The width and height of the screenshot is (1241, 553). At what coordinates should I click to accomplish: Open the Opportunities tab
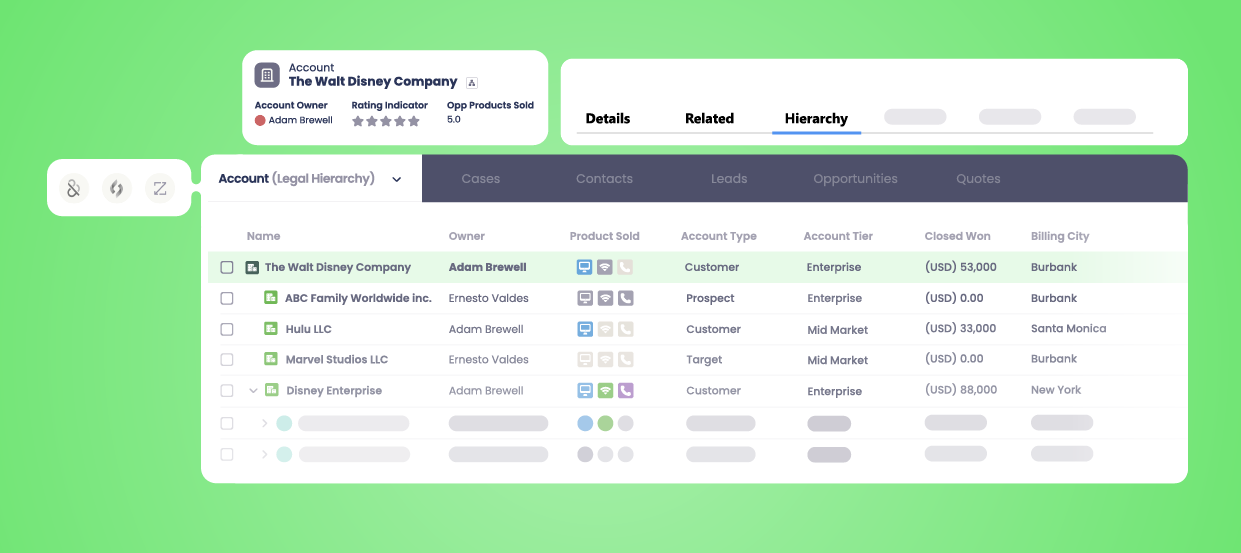click(855, 179)
